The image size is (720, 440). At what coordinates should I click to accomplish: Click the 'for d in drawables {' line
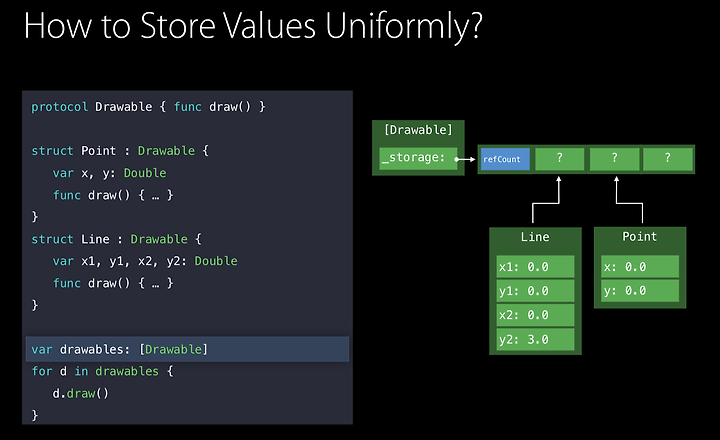pos(102,371)
